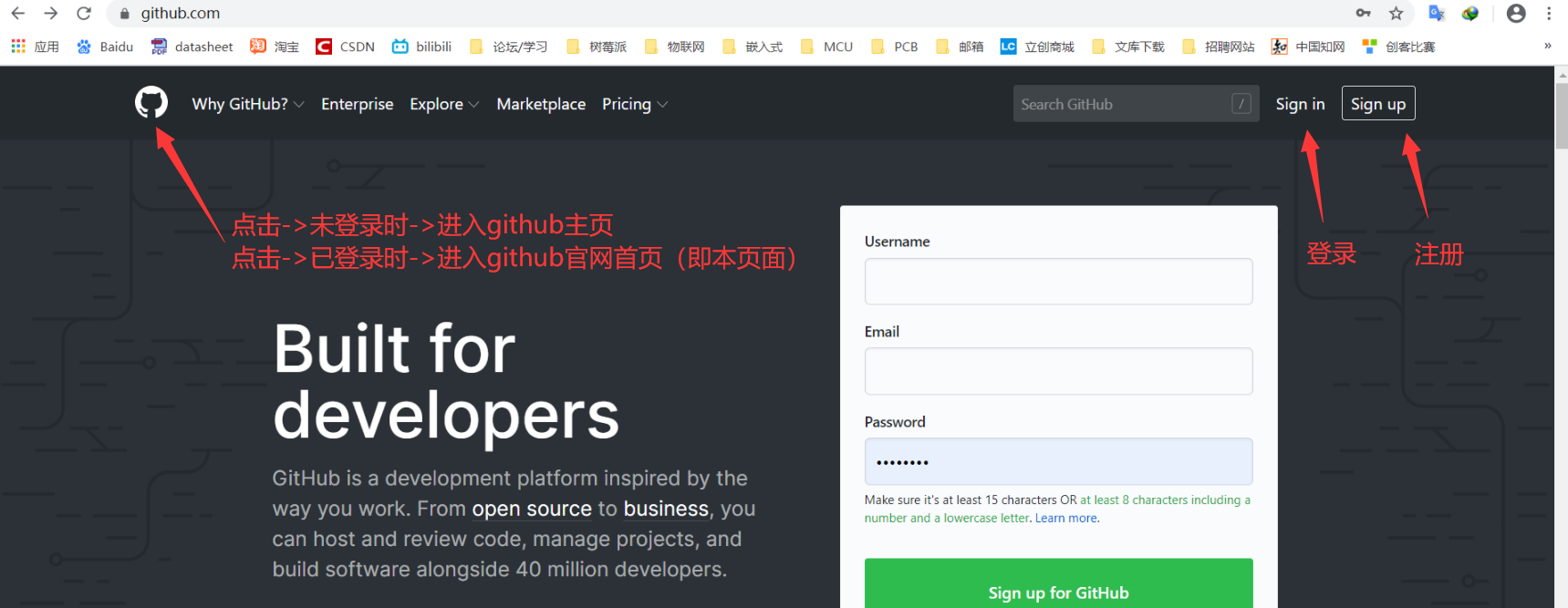Click the Username input field
This screenshot has height=608, width=1568.
pos(1059,282)
